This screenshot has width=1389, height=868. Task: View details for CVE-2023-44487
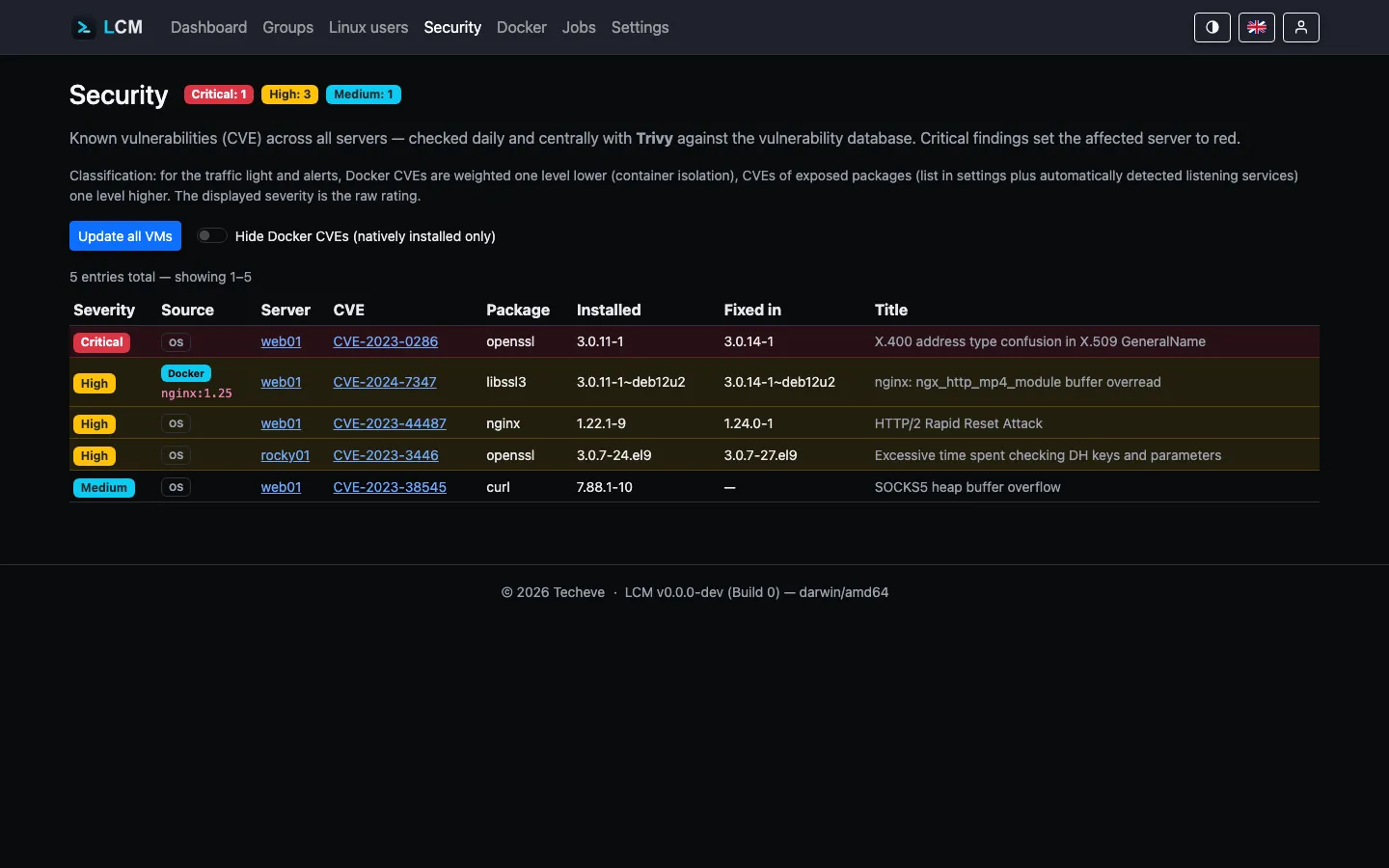click(x=390, y=423)
